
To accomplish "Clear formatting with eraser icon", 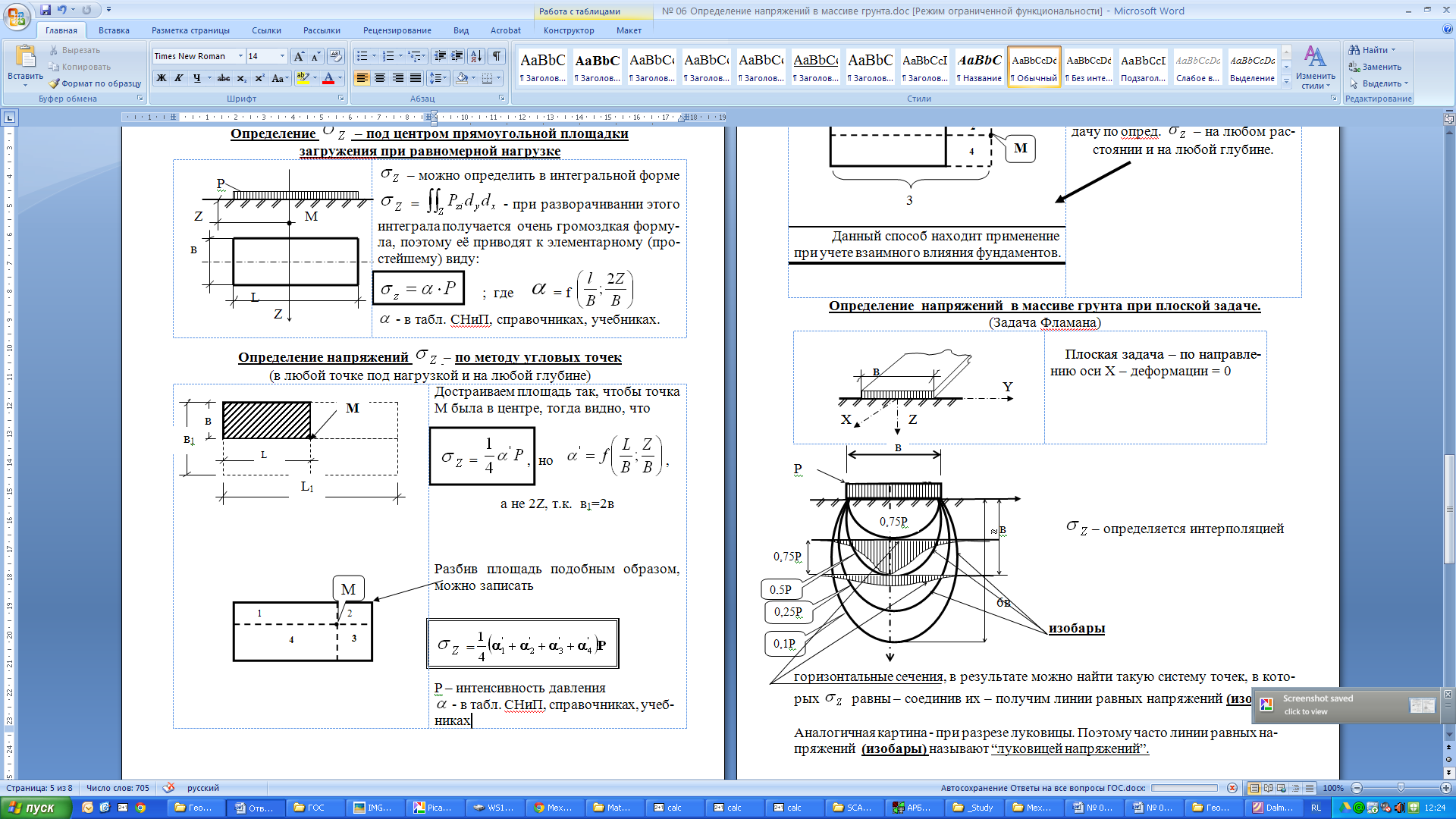I will click(x=337, y=56).
